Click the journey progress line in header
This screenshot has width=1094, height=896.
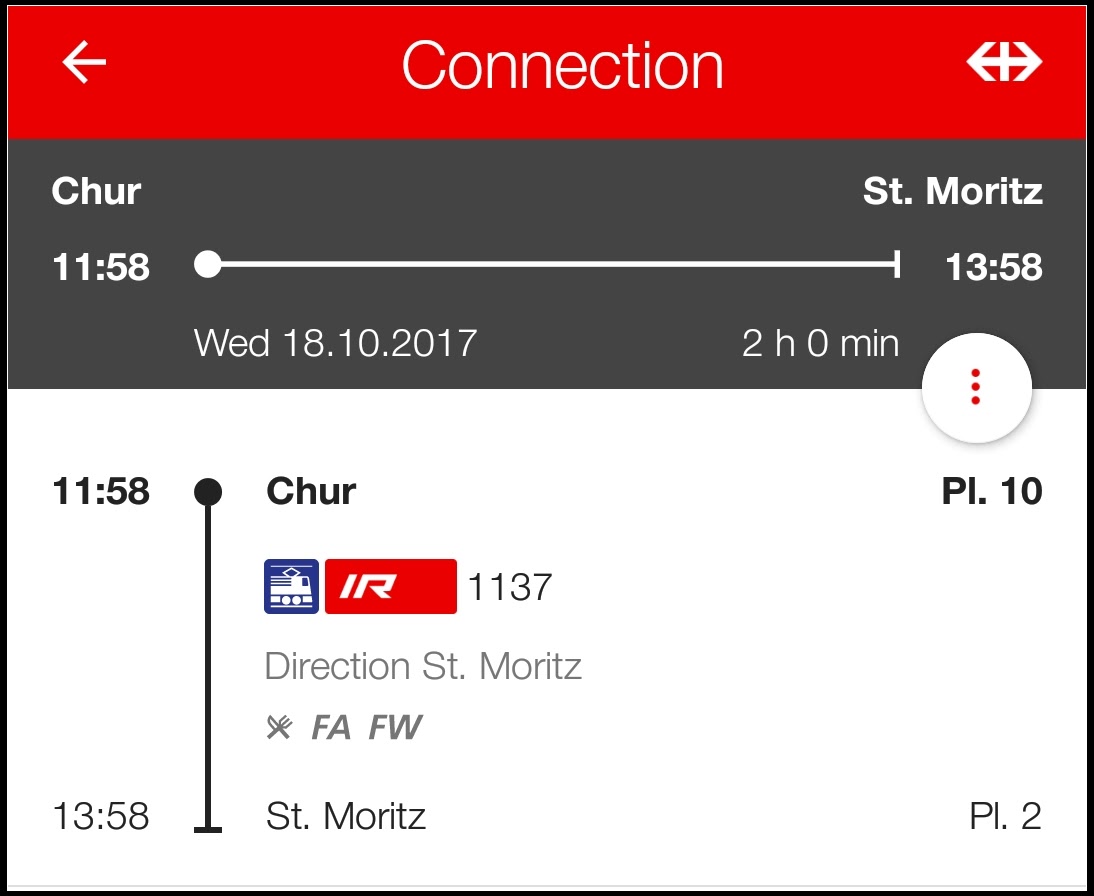553,265
